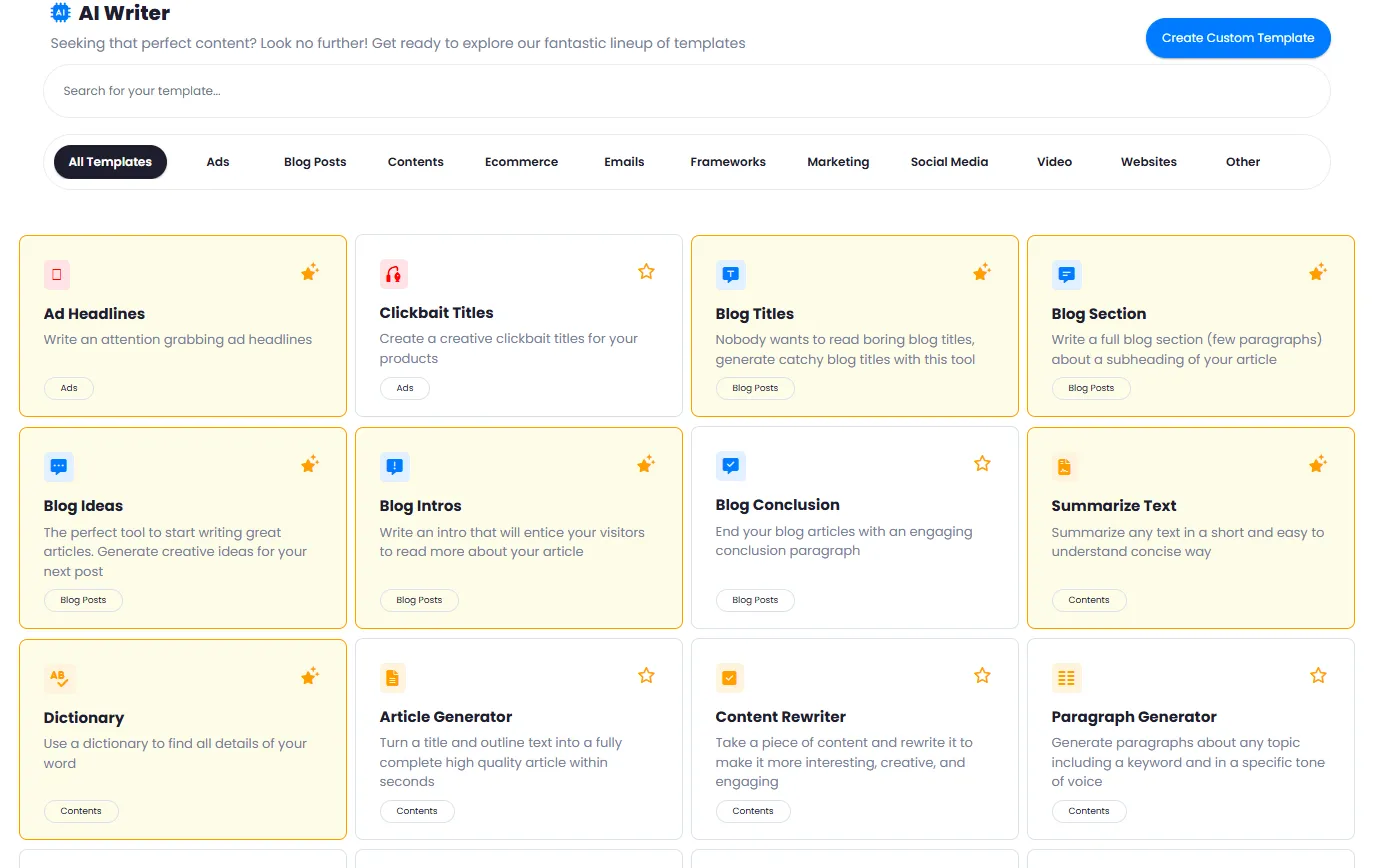
Task: Click the Ads tag on Ad Headlines card
Action: (69, 388)
